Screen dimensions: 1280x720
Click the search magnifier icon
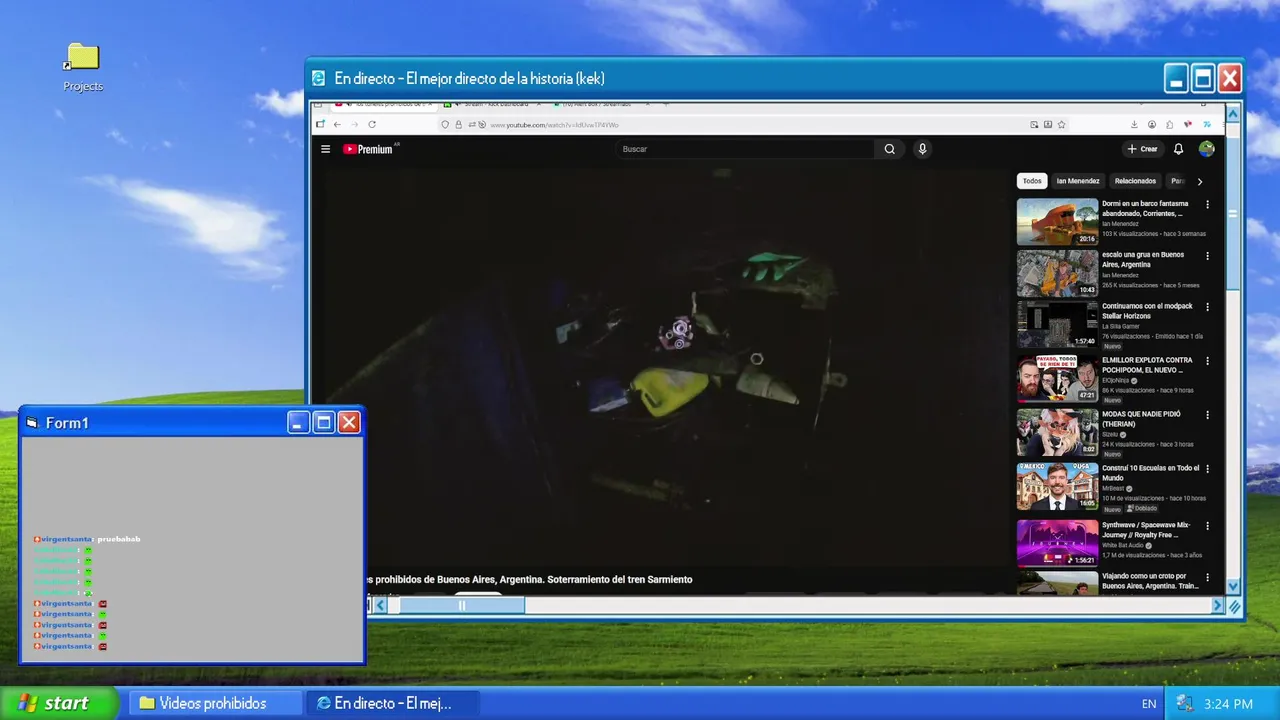(889, 149)
